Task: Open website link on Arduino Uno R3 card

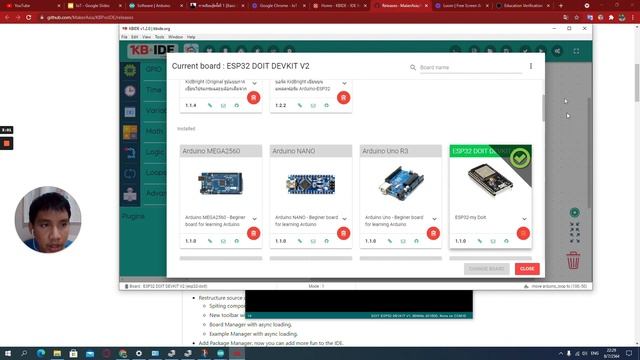Action: point(390,241)
